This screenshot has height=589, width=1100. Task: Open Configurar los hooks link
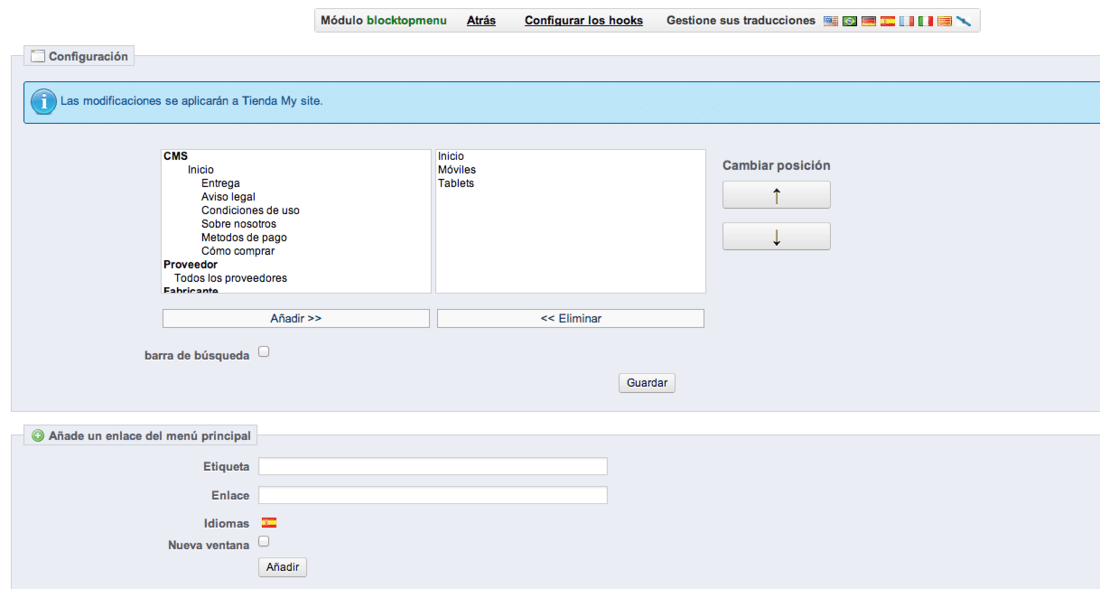click(584, 20)
